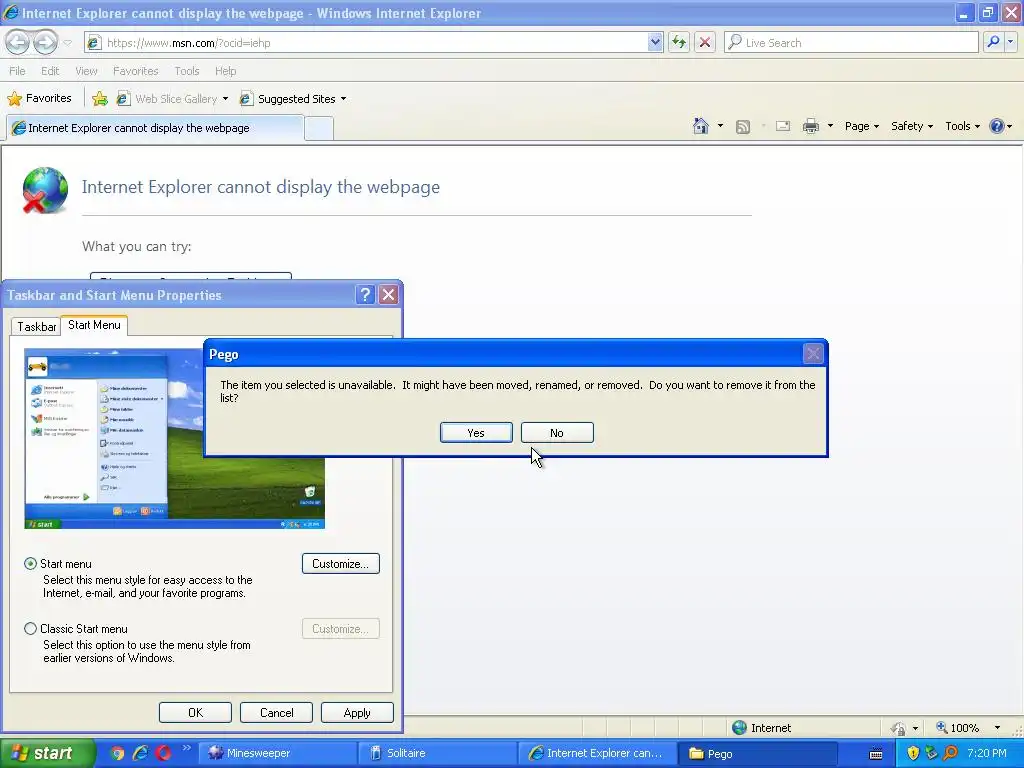Viewport: 1024px width, 768px height.
Task: Click the Back navigation arrow in Internet Explorer
Action: pyautogui.click(x=18, y=42)
